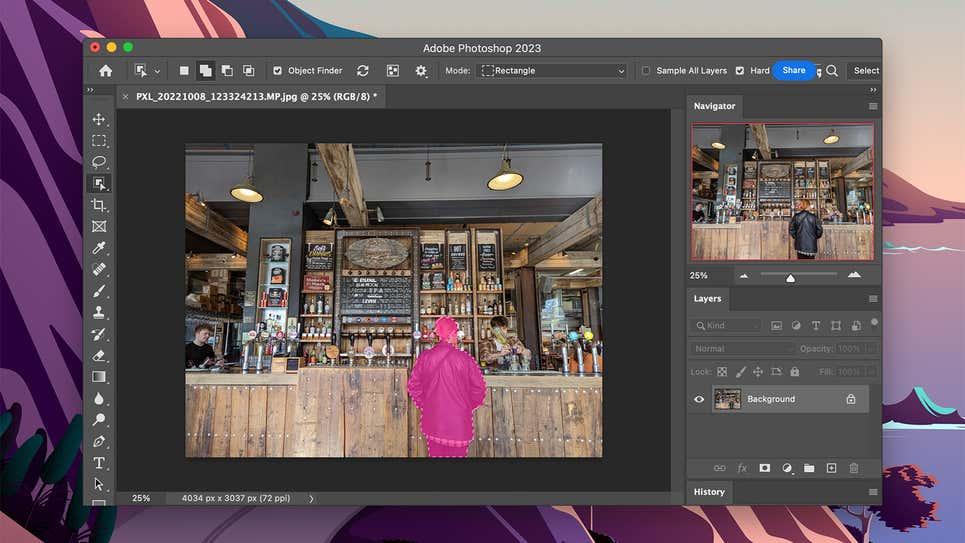Click the add layer mask icon
The image size is (965, 543).
coord(764,468)
